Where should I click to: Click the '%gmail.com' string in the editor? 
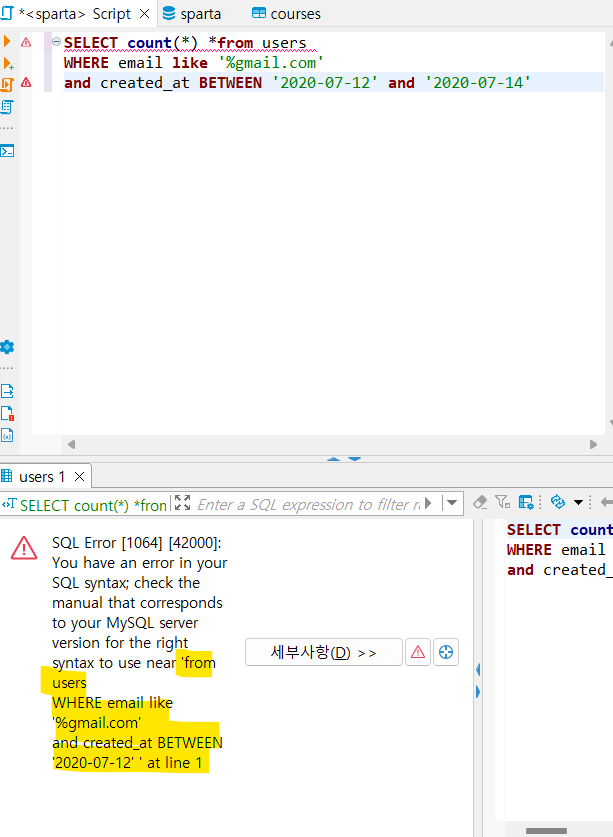[271, 63]
